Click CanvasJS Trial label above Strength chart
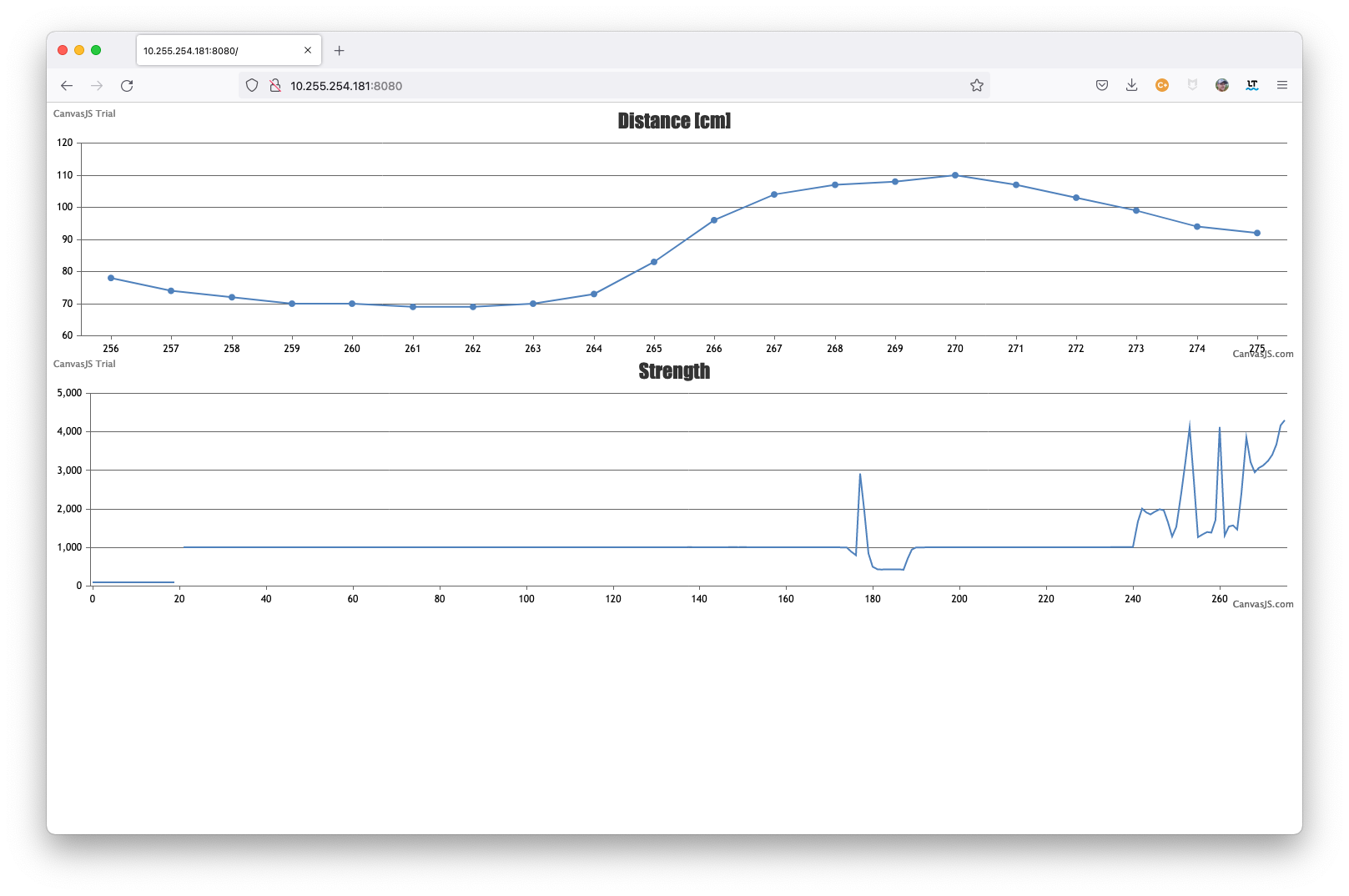The height and width of the screenshot is (896, 1349). click(x=84, y=364)
